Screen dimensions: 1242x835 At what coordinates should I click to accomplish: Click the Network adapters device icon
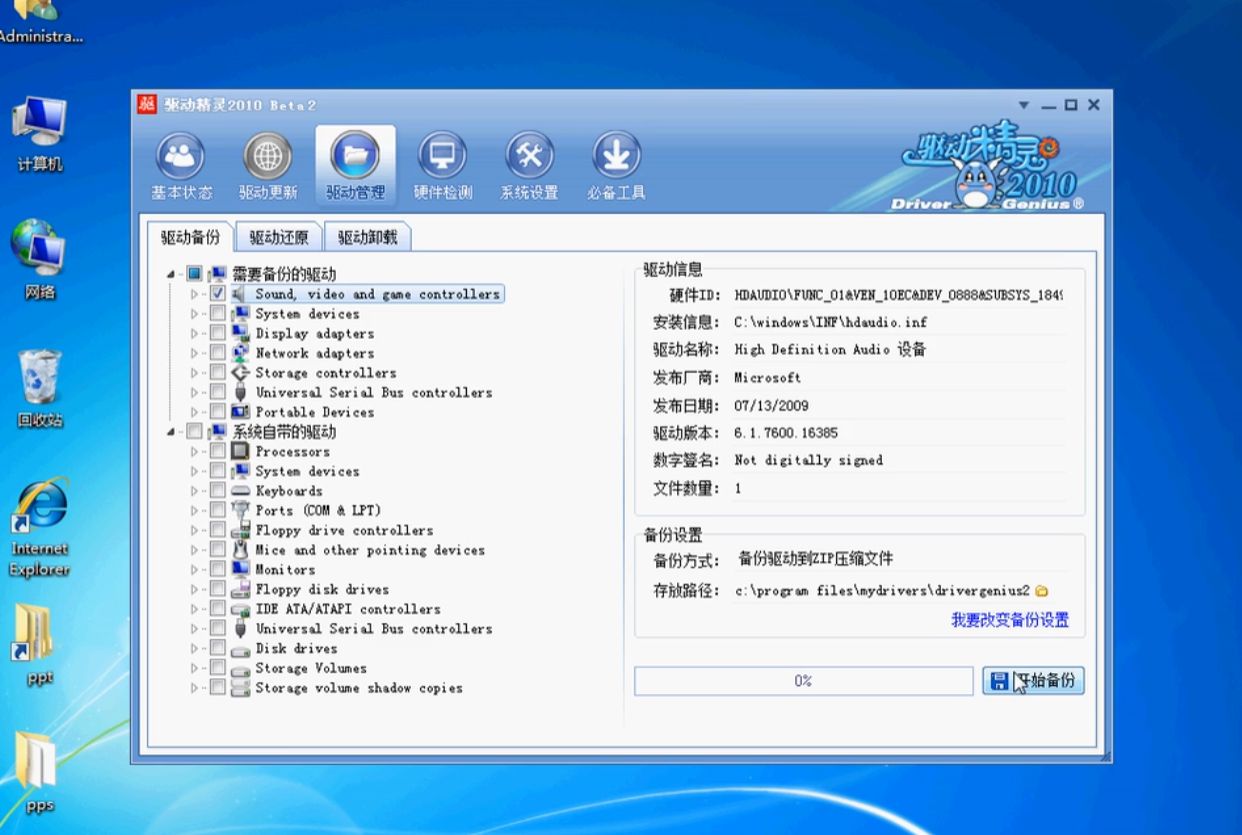(240, 353)
